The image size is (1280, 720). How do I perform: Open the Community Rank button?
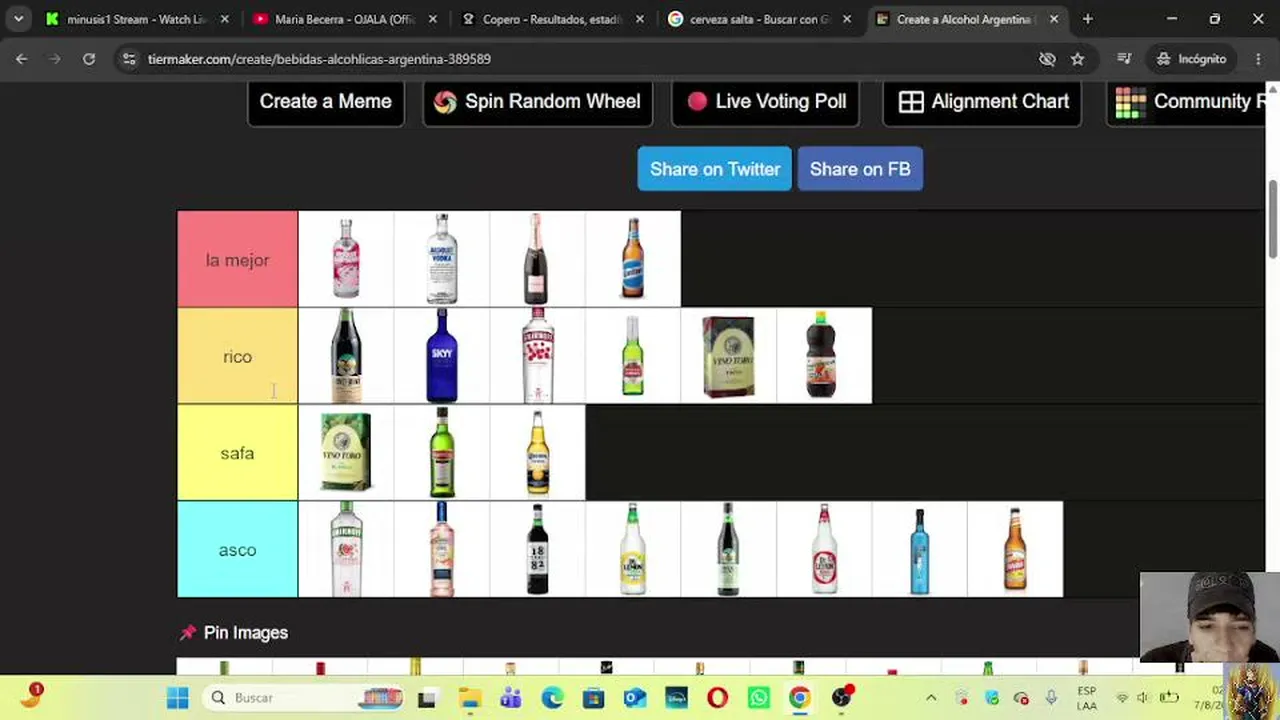[x=1186, y=102]
